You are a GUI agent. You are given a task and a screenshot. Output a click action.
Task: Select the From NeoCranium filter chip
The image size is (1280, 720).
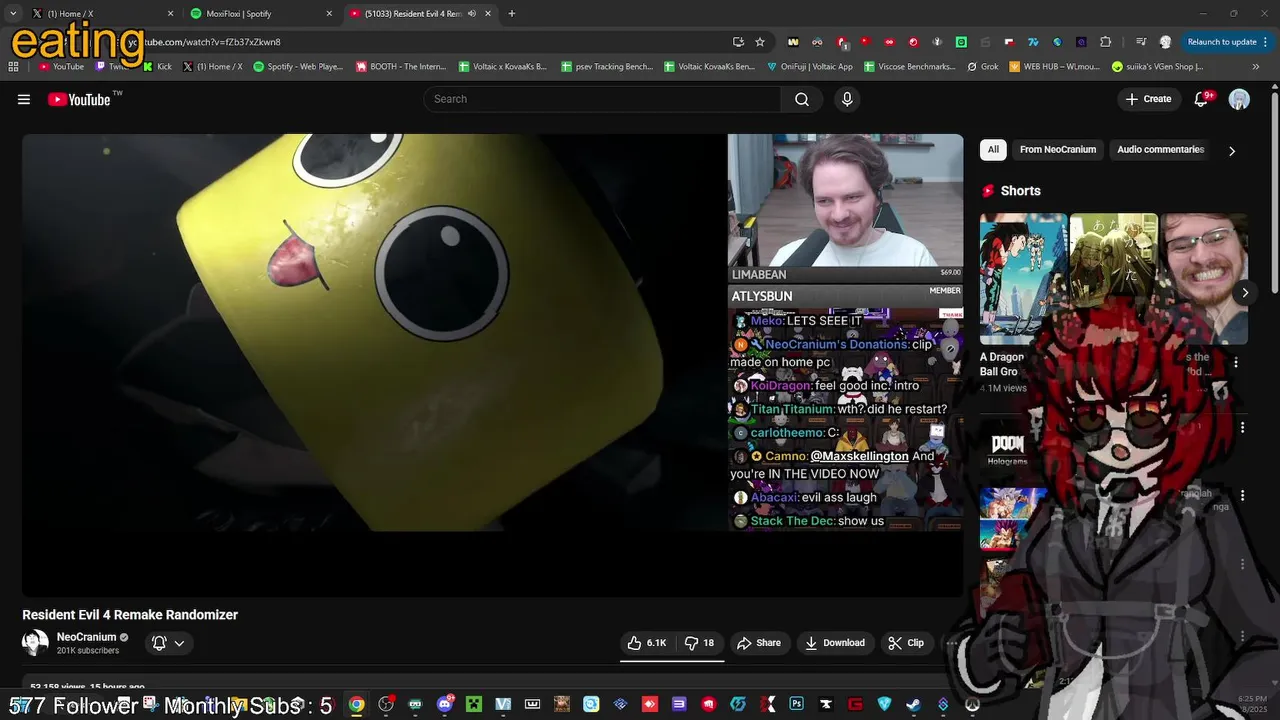(x=1058, y=150)
